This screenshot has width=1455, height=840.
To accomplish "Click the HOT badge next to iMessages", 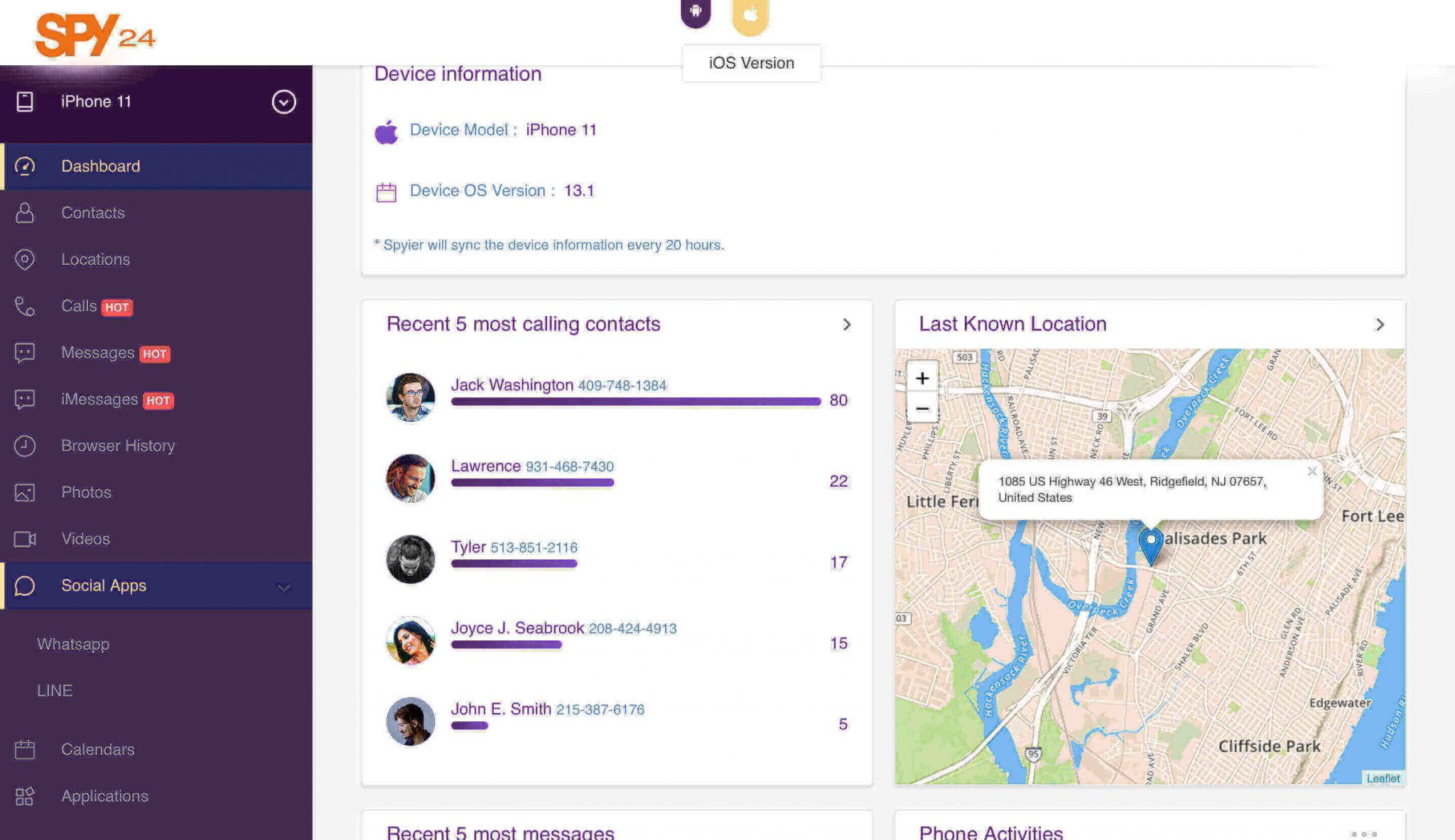I will tap(158, 400).
